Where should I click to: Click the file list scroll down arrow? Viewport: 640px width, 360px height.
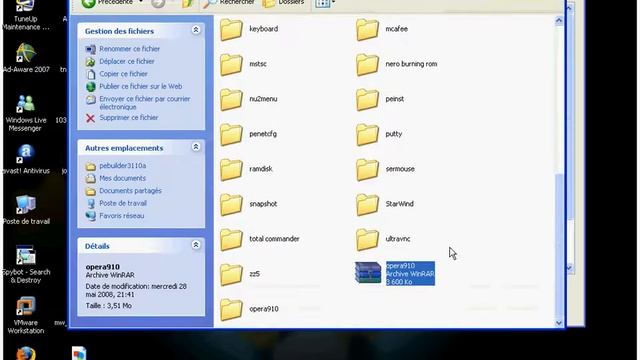click(x=559, y=323)
